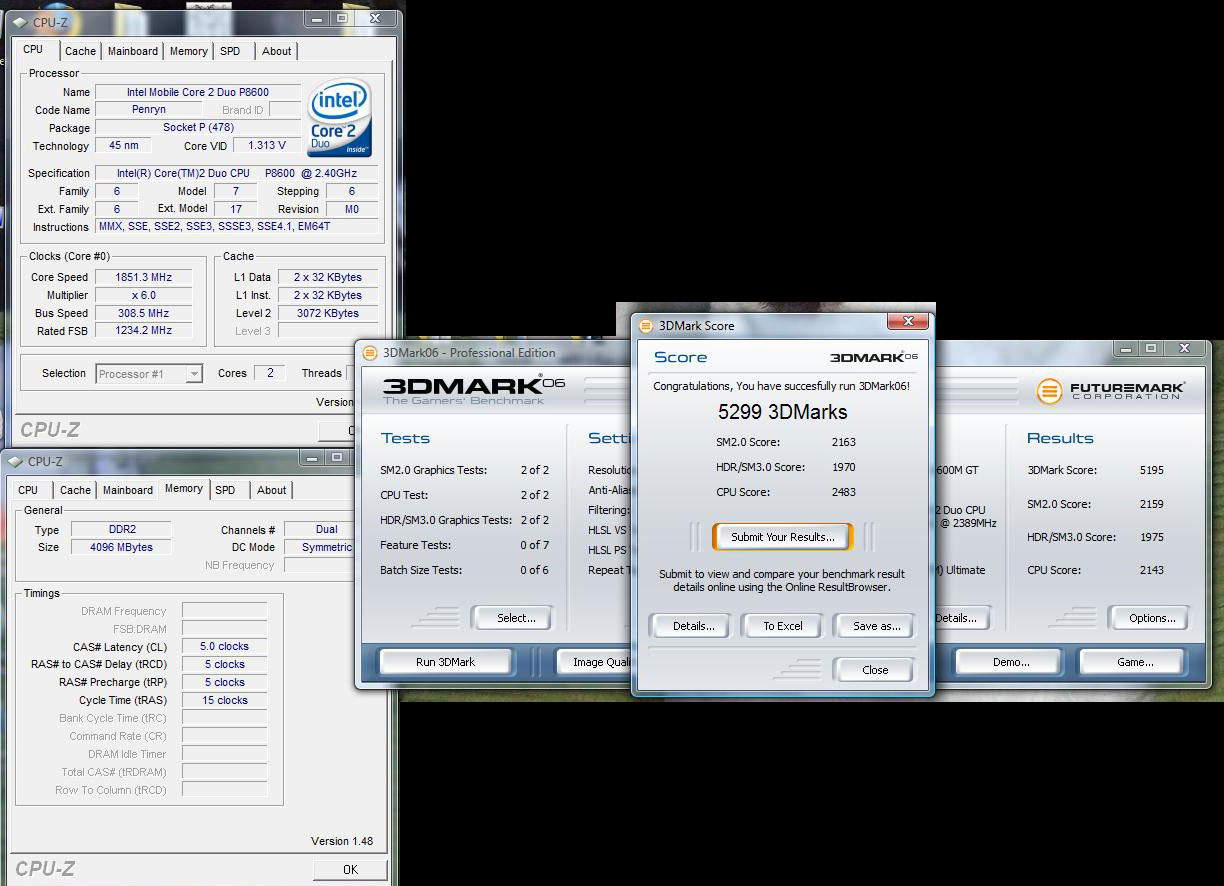Open About tab in lower CPU-Z window
This screenshot has height=886, width=1224.
(x=272, y=490)
